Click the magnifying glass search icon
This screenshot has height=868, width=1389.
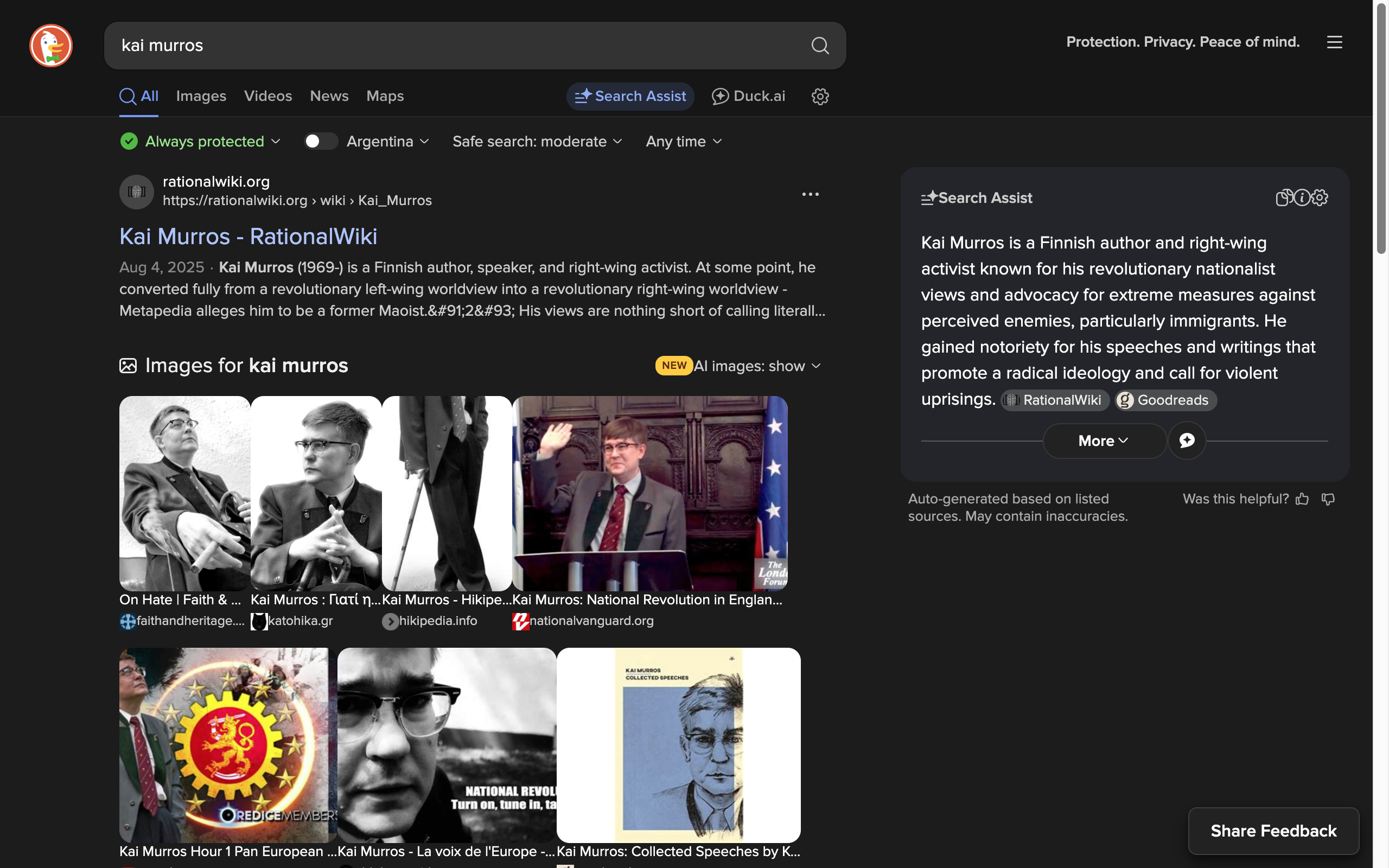820,46
